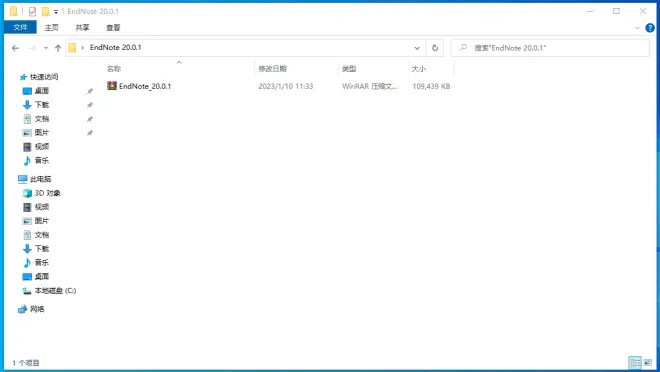Click the address bar path EndNote 20.0.1
660x372 pixels.
pyautogui.click(x=115, y=48)
